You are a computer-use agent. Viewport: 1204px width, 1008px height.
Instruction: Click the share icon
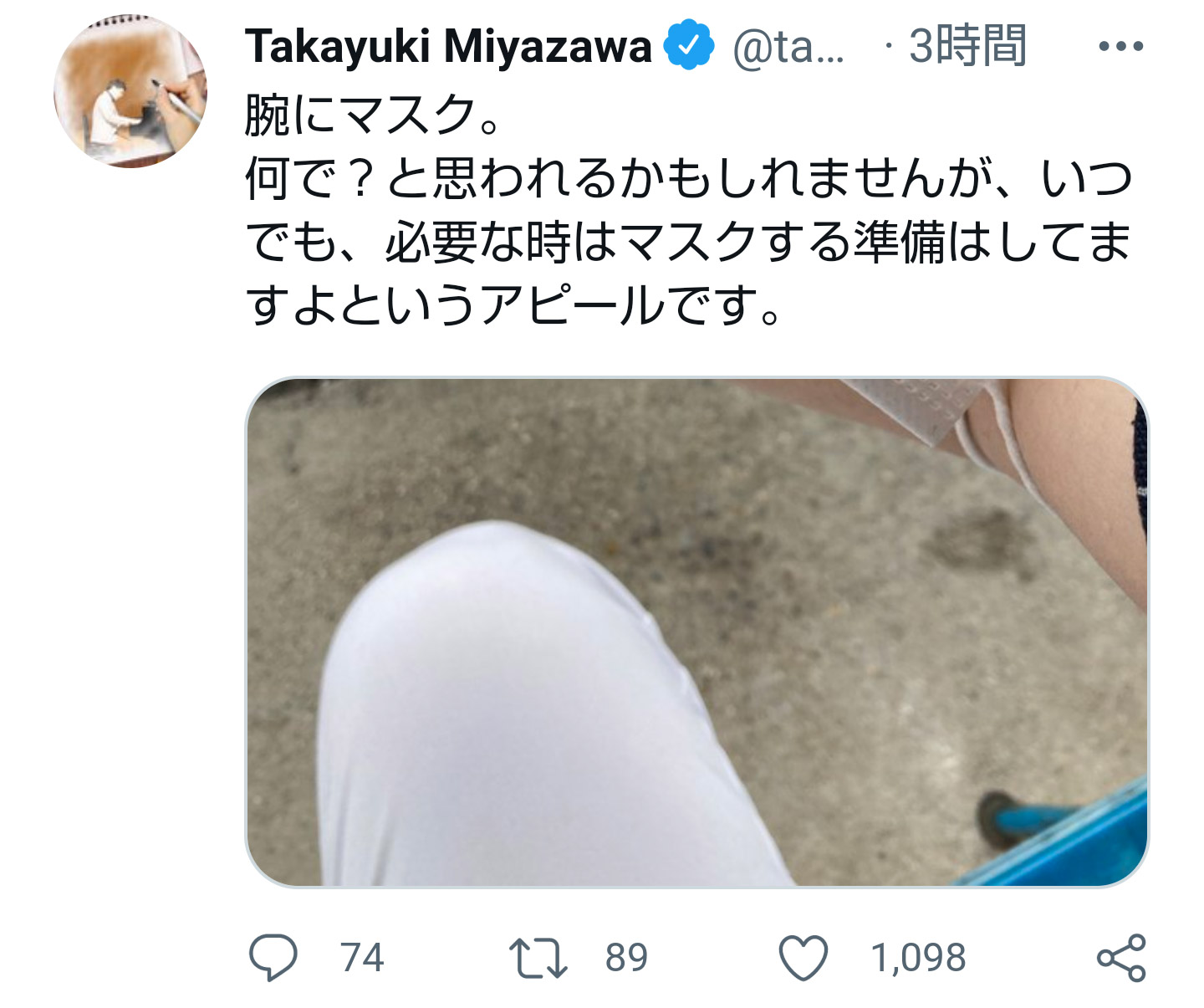pyautogui.click(x=1121, y=958)
